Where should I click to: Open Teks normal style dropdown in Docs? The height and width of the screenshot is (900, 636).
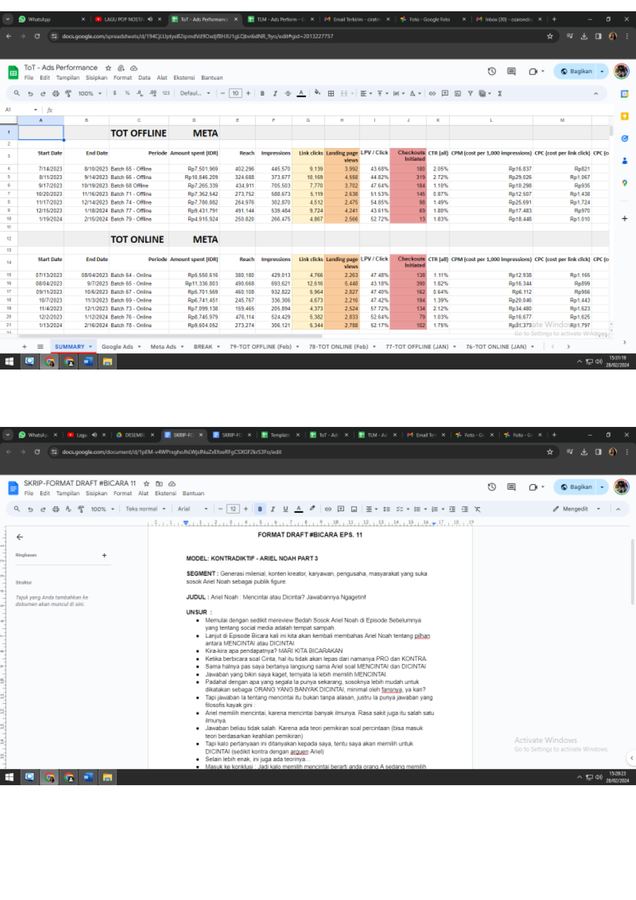pyautogui.click(x=146, y=509)
